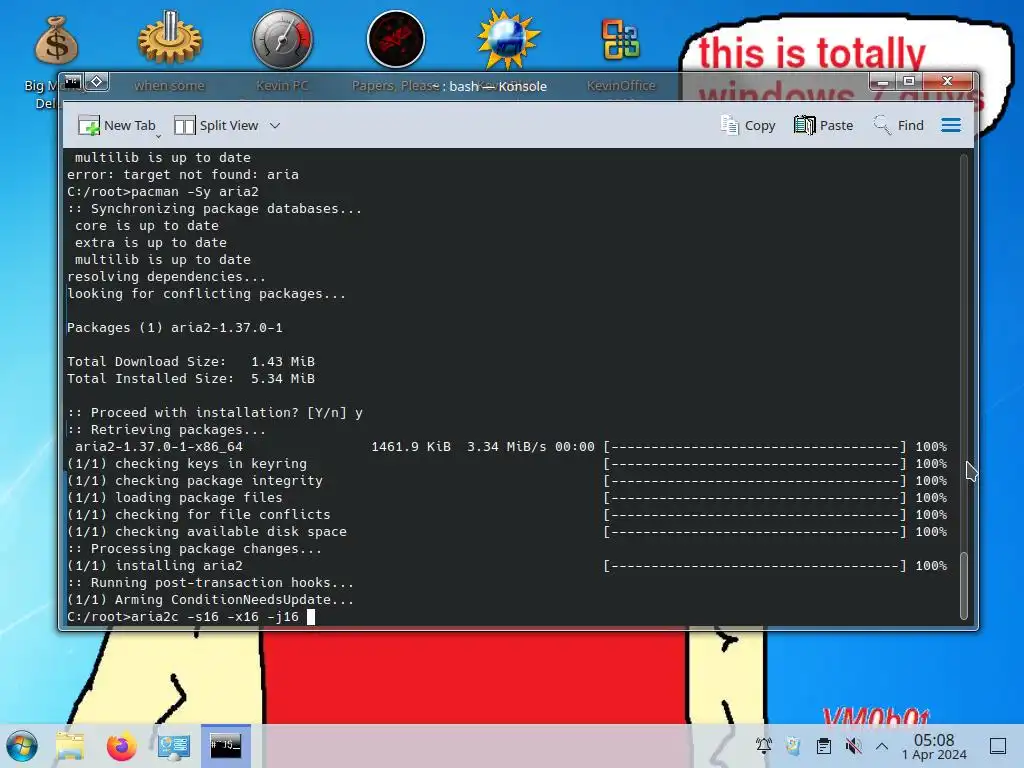
Task: Open the Kevin PC gauge desktop icon
Action: (x=283, y=40)
